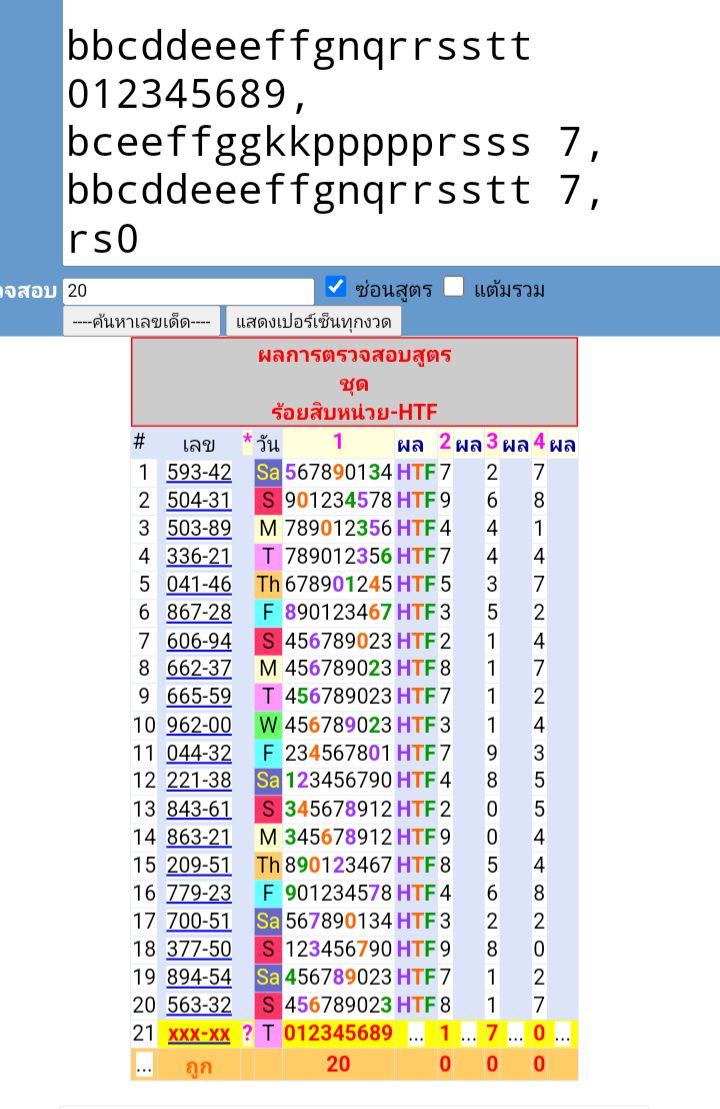This screenshot has height=1109, width=720.
Task: Click the แสดงเปอร์เซ็นทุกงวด button
Action: coord(314,322)
